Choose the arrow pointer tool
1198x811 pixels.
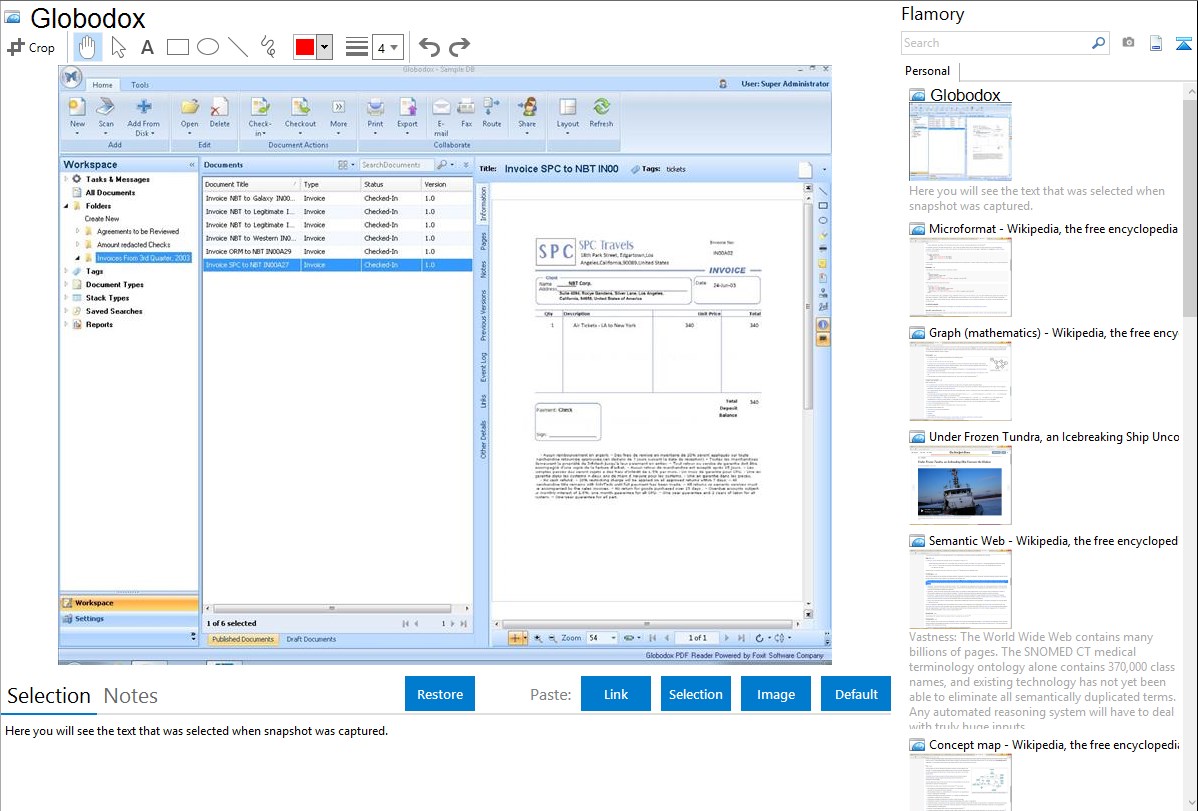click(x=118, y=47)
